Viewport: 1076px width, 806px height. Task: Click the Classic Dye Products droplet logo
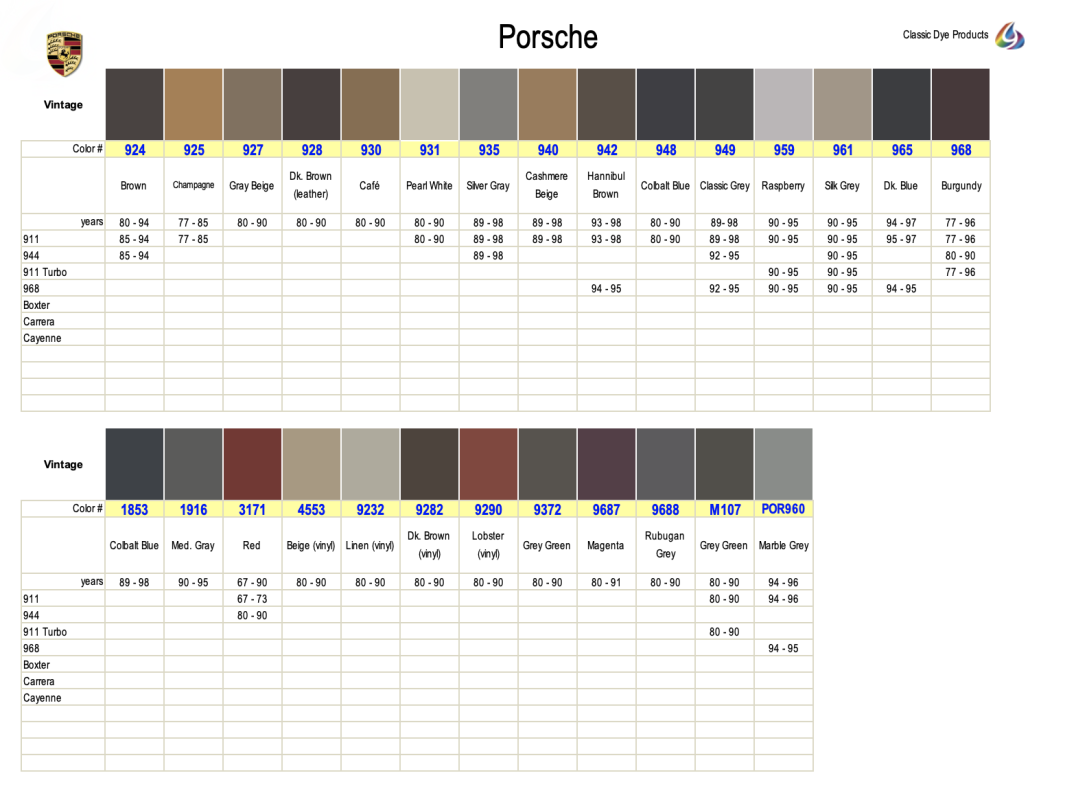point(1010,36)
